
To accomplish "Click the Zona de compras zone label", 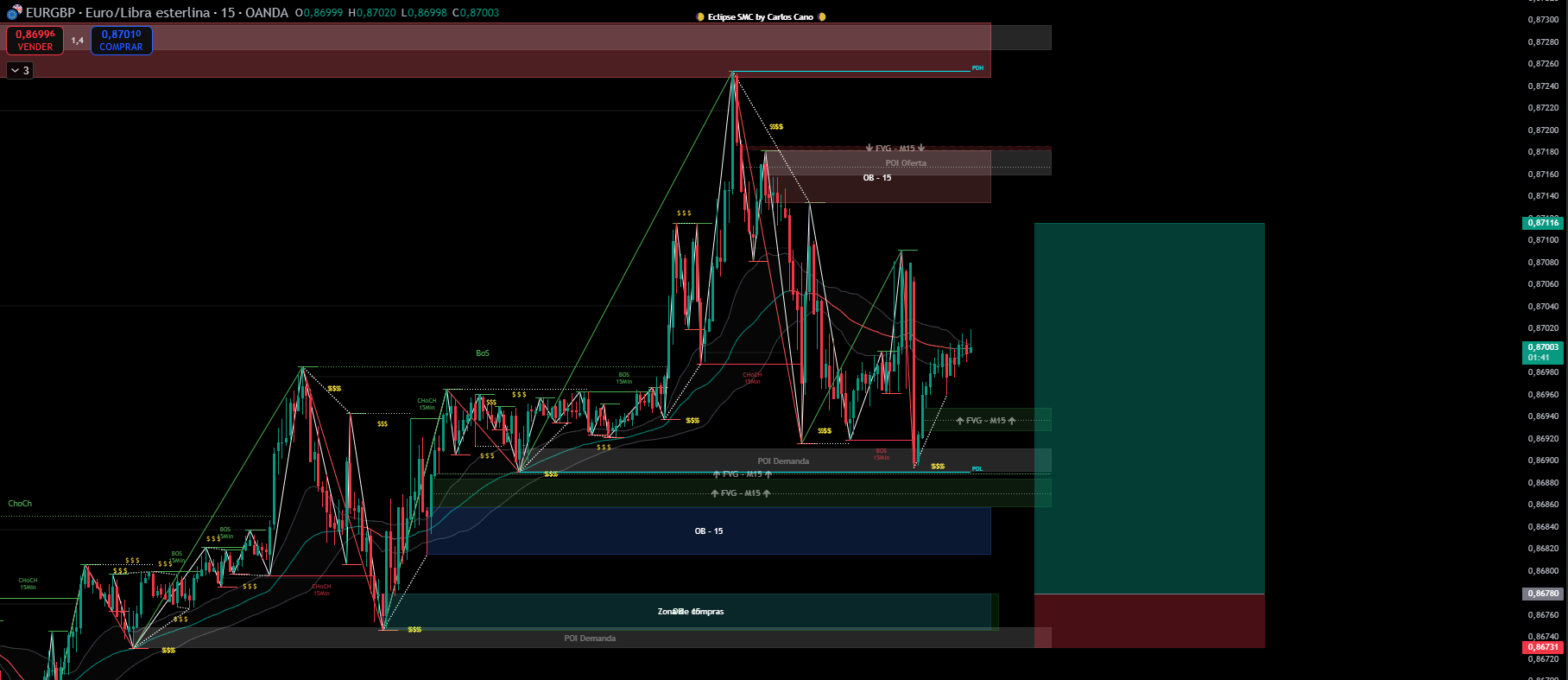I will pos(691,612).
